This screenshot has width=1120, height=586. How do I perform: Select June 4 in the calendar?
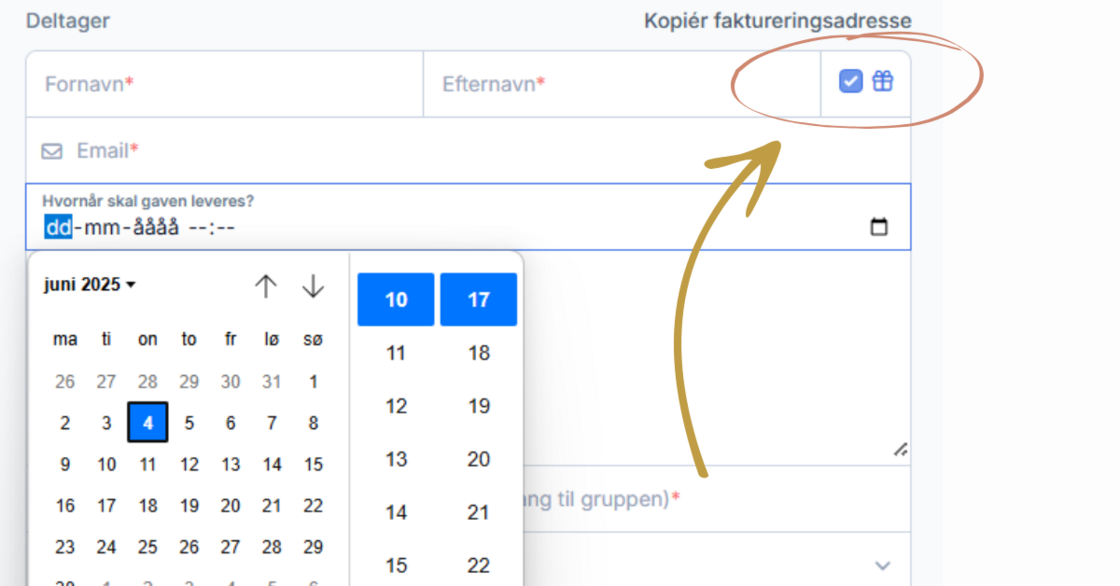tap(148, 423)
